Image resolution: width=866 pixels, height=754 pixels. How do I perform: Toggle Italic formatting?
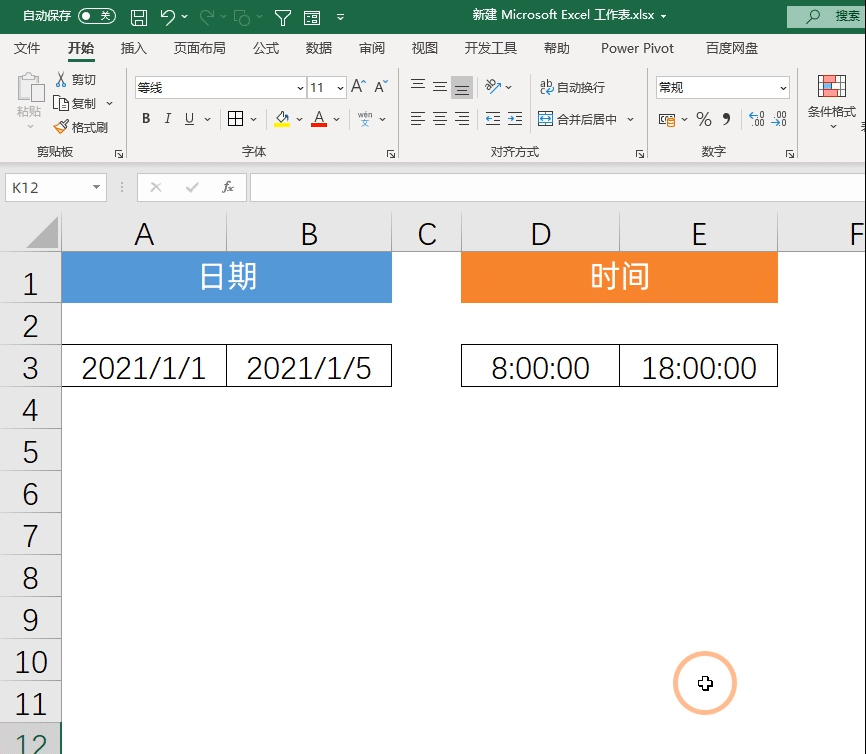168,118
